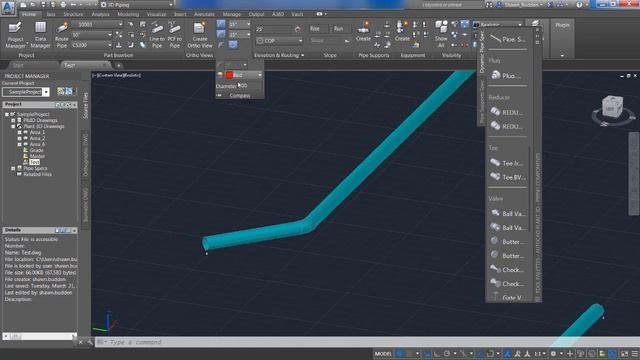The height and width of the screenshot is (360, 640).
Task: Click the Line to Pipe tool
Action: coord(157,35)
